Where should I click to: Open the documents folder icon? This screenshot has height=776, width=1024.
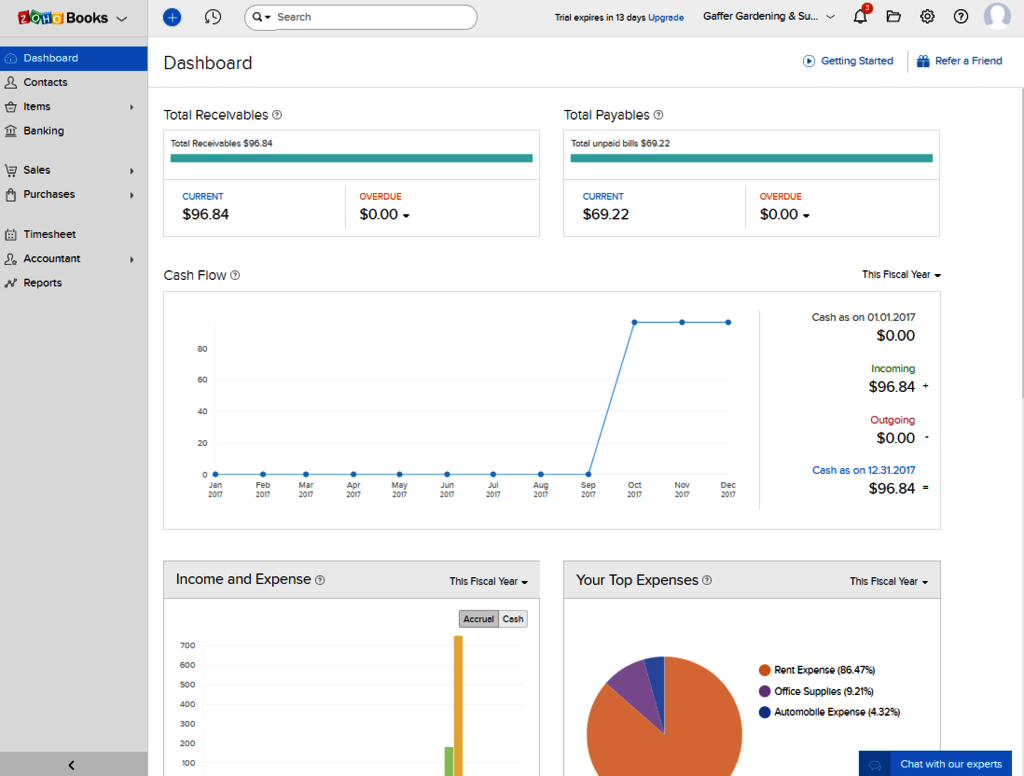coord(893,17)
